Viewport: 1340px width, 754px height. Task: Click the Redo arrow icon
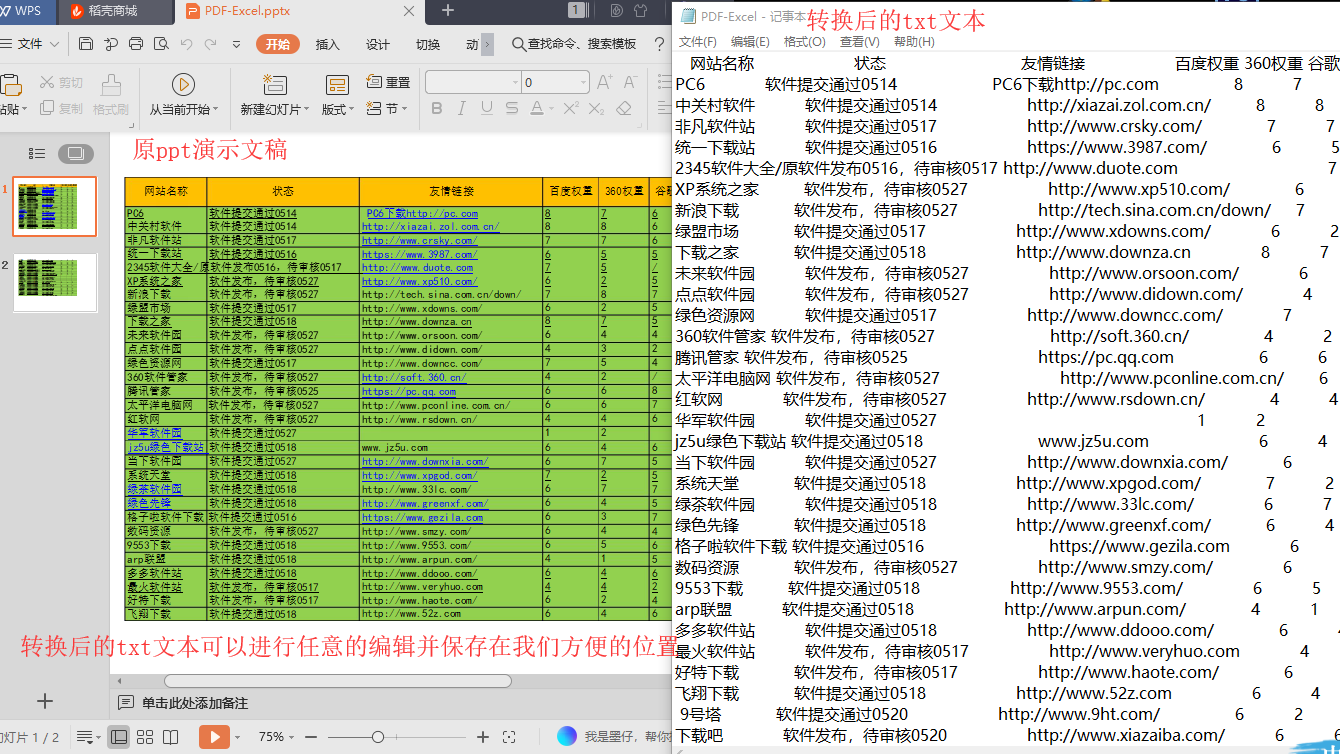(x=211, y=44)
